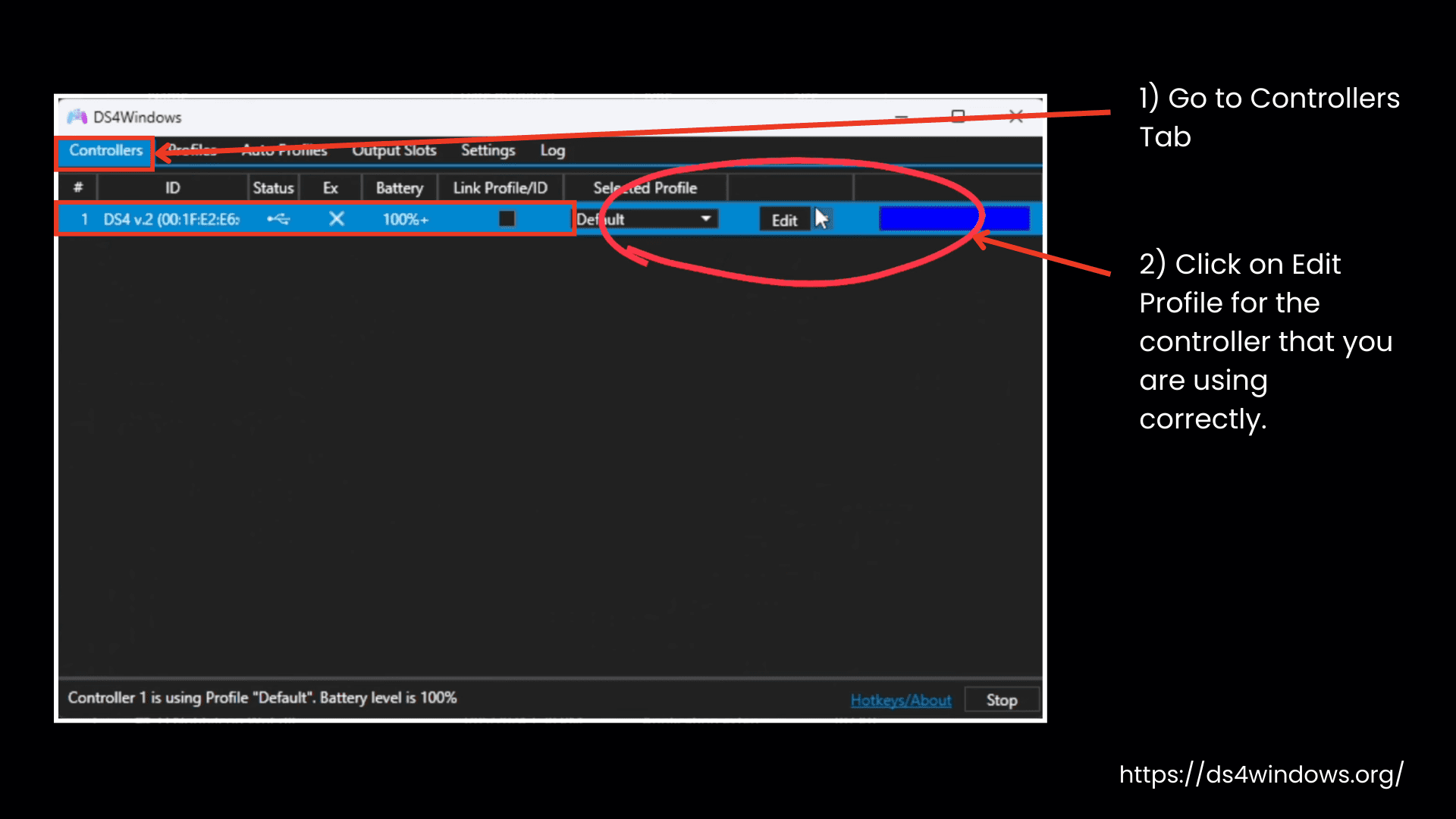1456x819 pixels.
Task: Open the Settings tab
Action: click(488, 150)
